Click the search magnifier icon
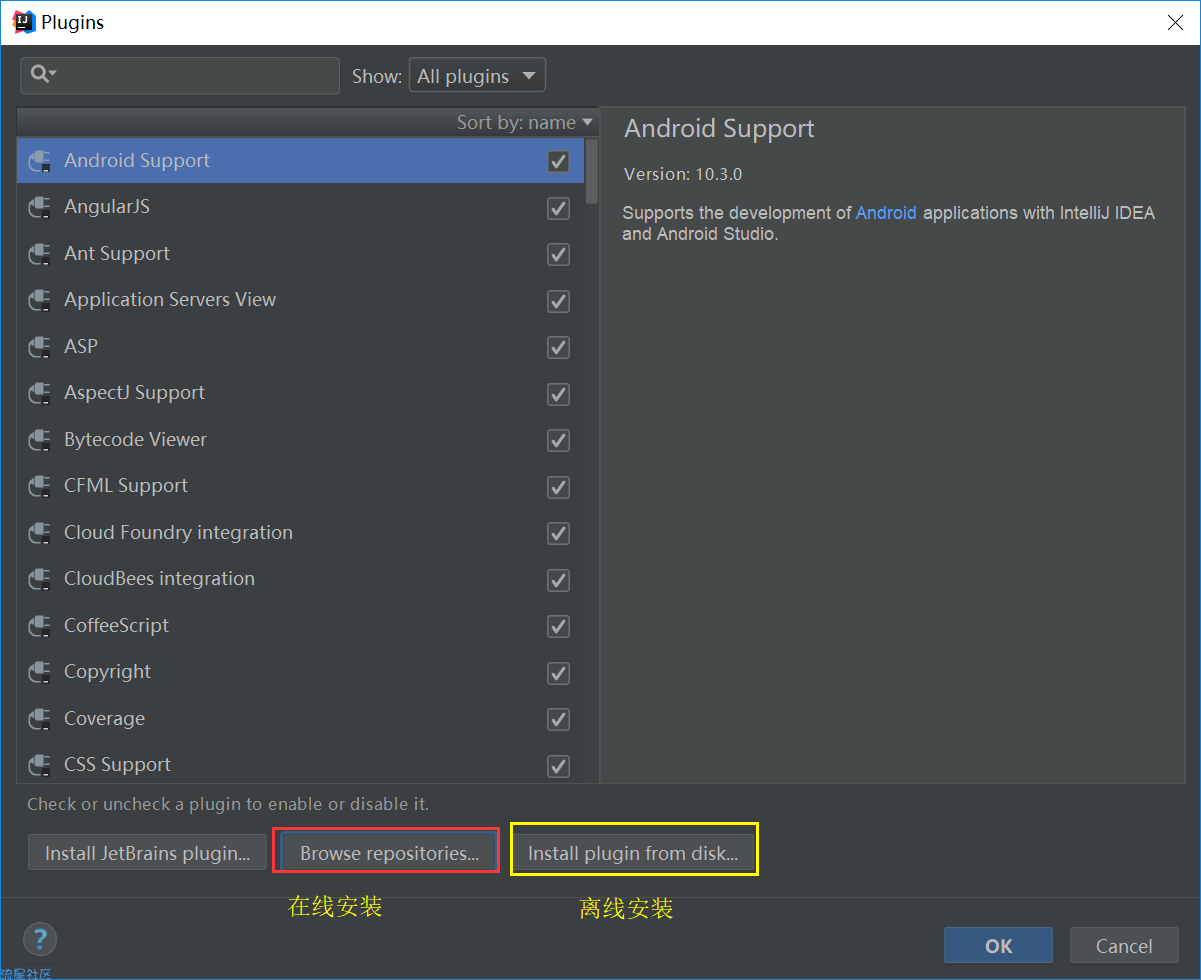Screen dimensions: 1201x980 point(42,73)
